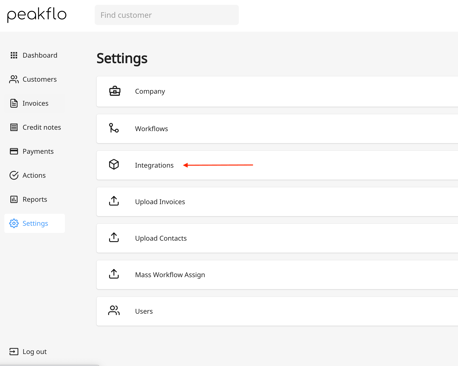Screen dimensions: 458x366
Task: Click the Reports chart icon
Action: click(x=14, y=199)
